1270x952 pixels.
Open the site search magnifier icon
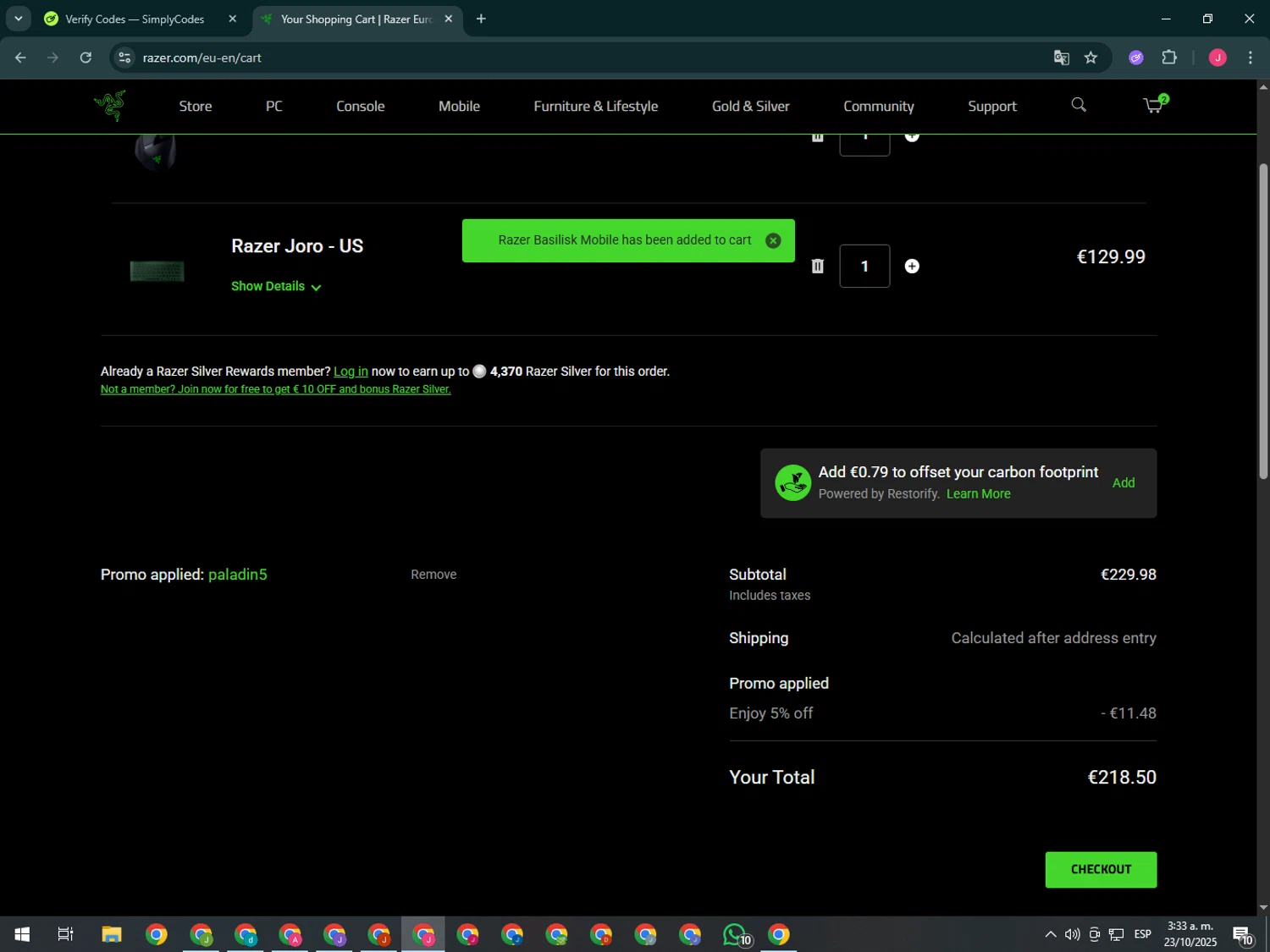[x=1078, y=105]
